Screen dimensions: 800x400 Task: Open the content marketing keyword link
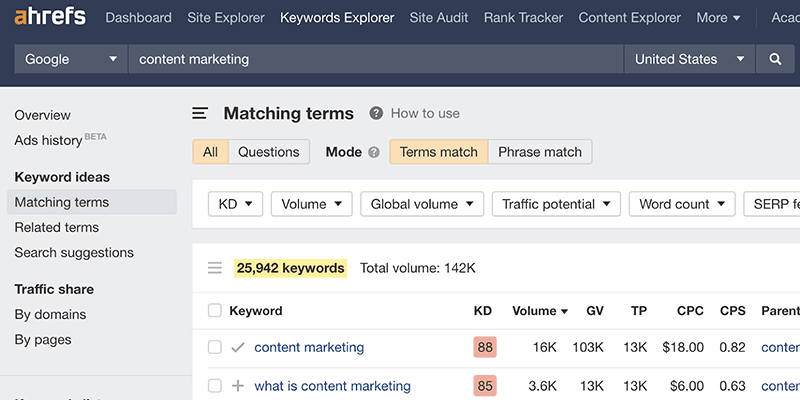[x=309, y=347]
